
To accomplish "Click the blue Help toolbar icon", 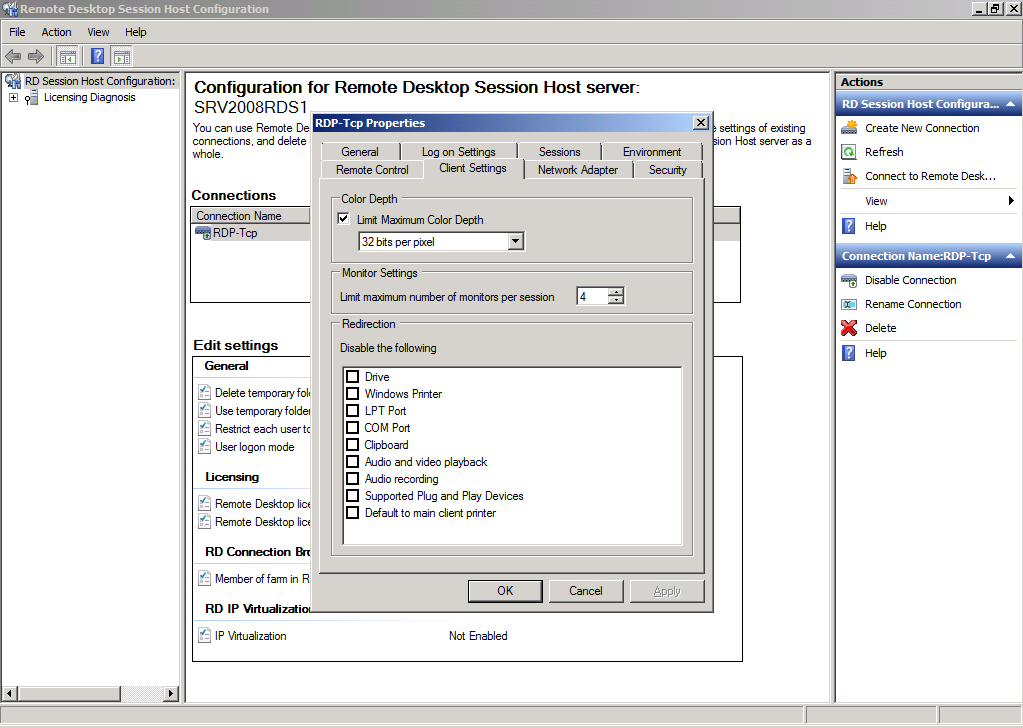I will 97,57.
